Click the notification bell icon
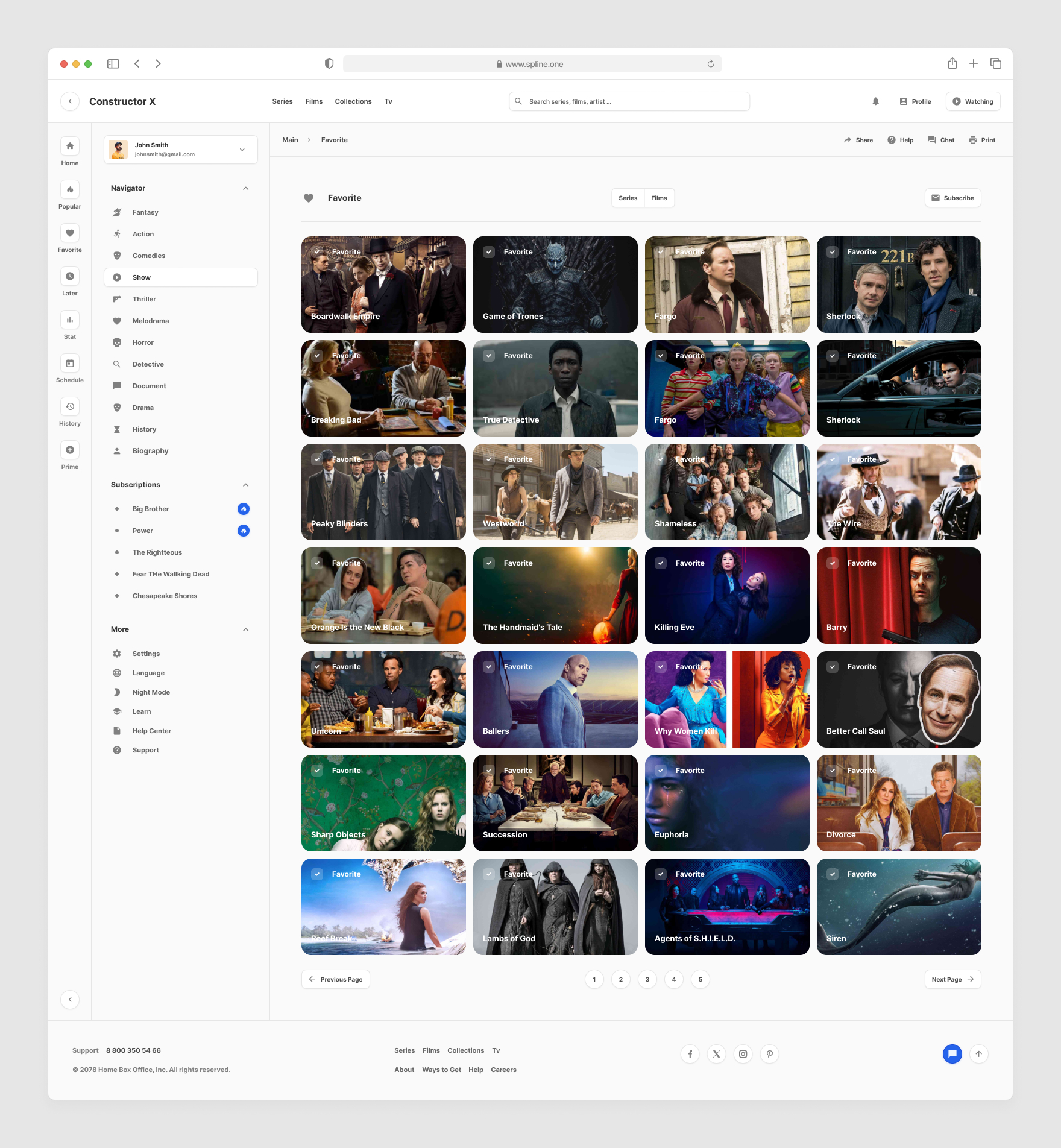This screenshot has width=1061, height=1148. [x=876, y=101]
